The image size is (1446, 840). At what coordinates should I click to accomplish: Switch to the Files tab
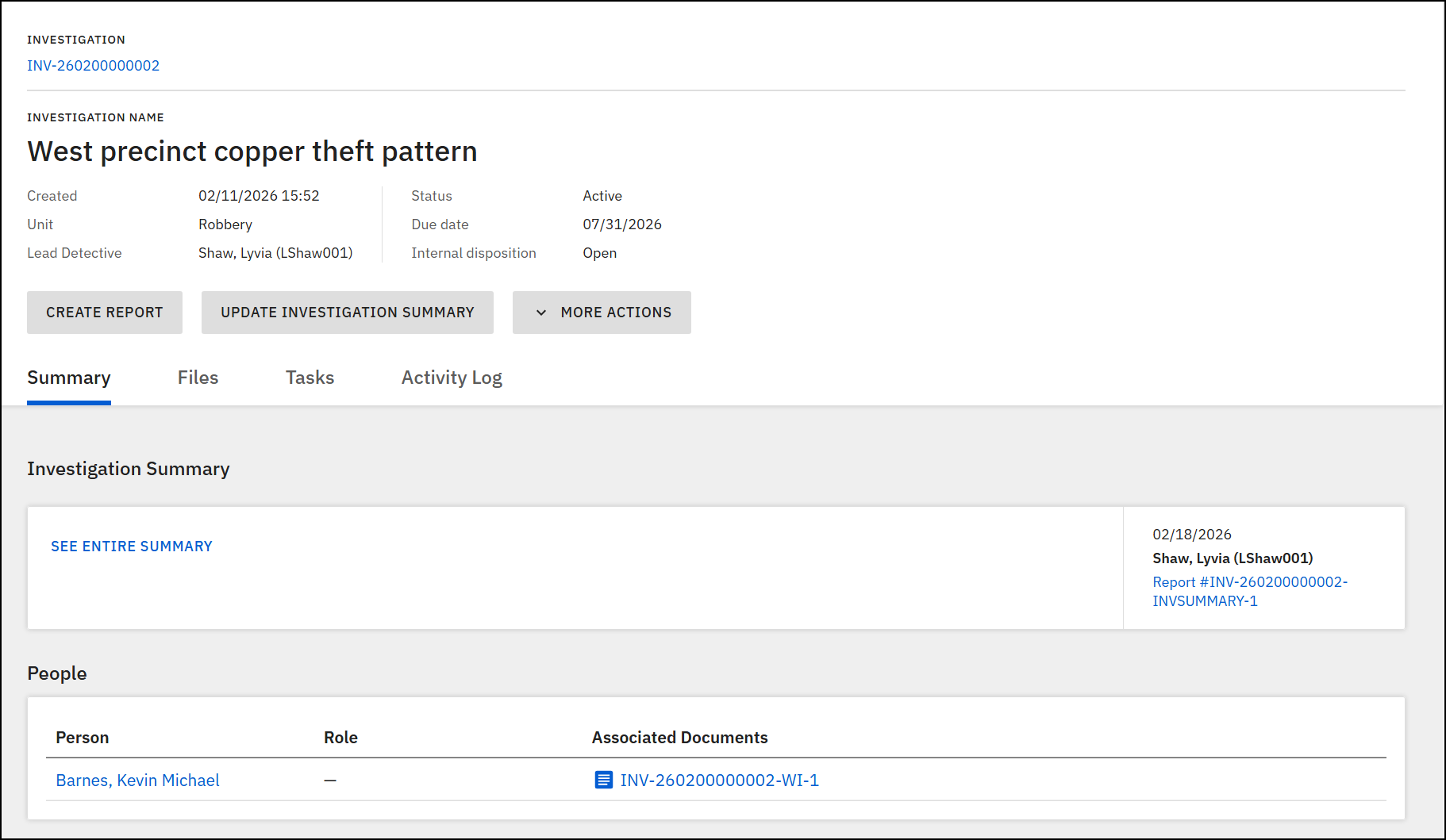[x=198, y=378]
